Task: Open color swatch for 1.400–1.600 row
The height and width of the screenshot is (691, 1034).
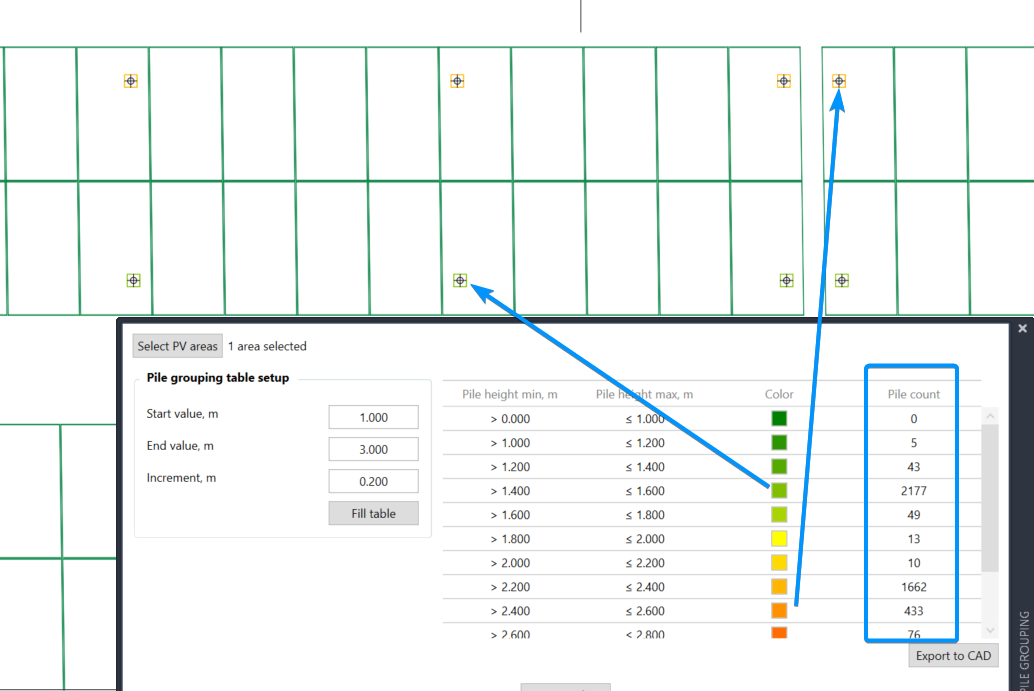Action: point(779,491)
